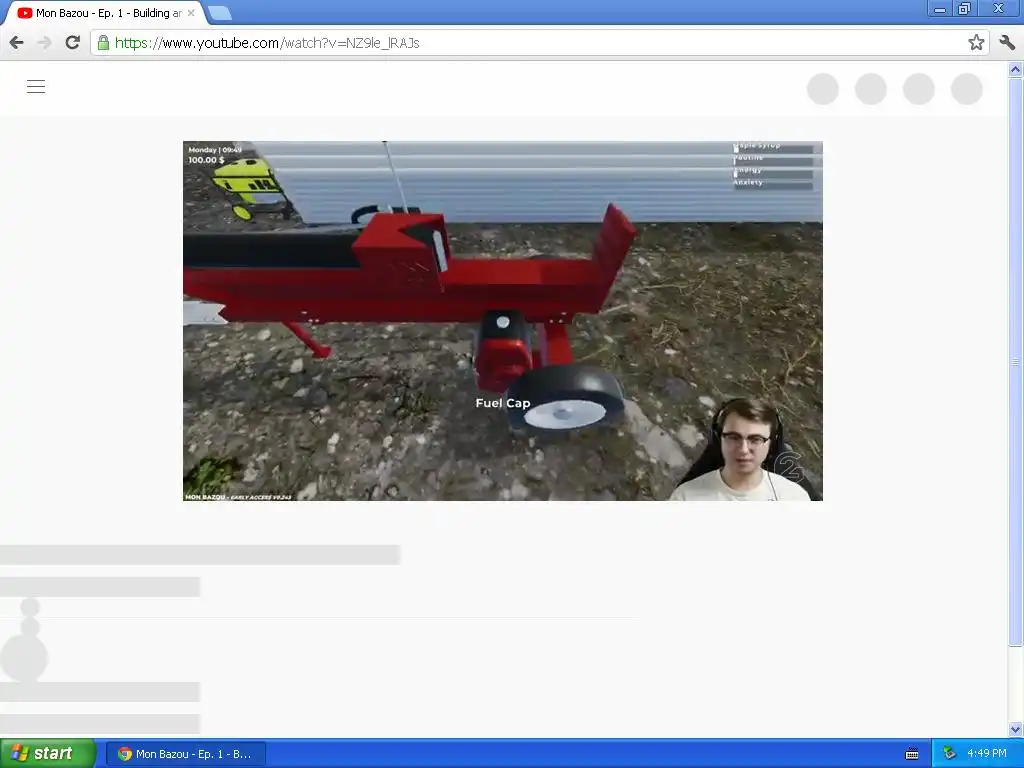Close the Mon Bazou tab
This screenshot has width=1024, height=768.
click(191, 12)
